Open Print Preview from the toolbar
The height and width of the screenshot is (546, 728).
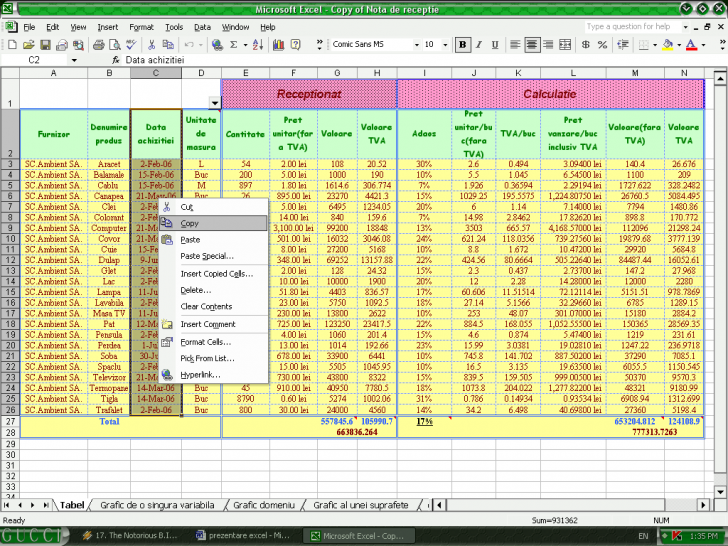click(x=115, y=45)
